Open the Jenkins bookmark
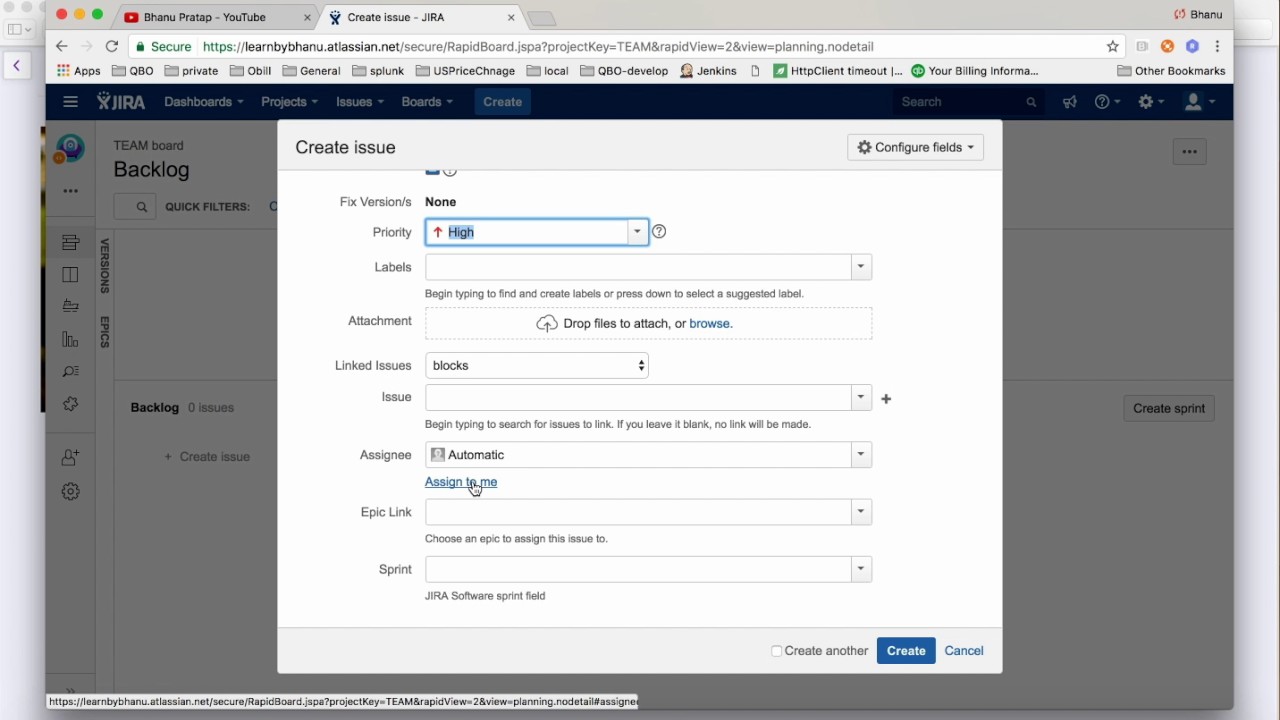Viewport: 1280px width, 720px height. click(708, 71)
